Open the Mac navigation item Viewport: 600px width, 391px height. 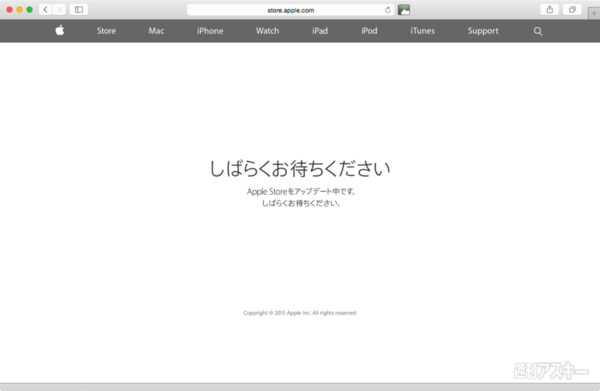[x=156, y=31]
